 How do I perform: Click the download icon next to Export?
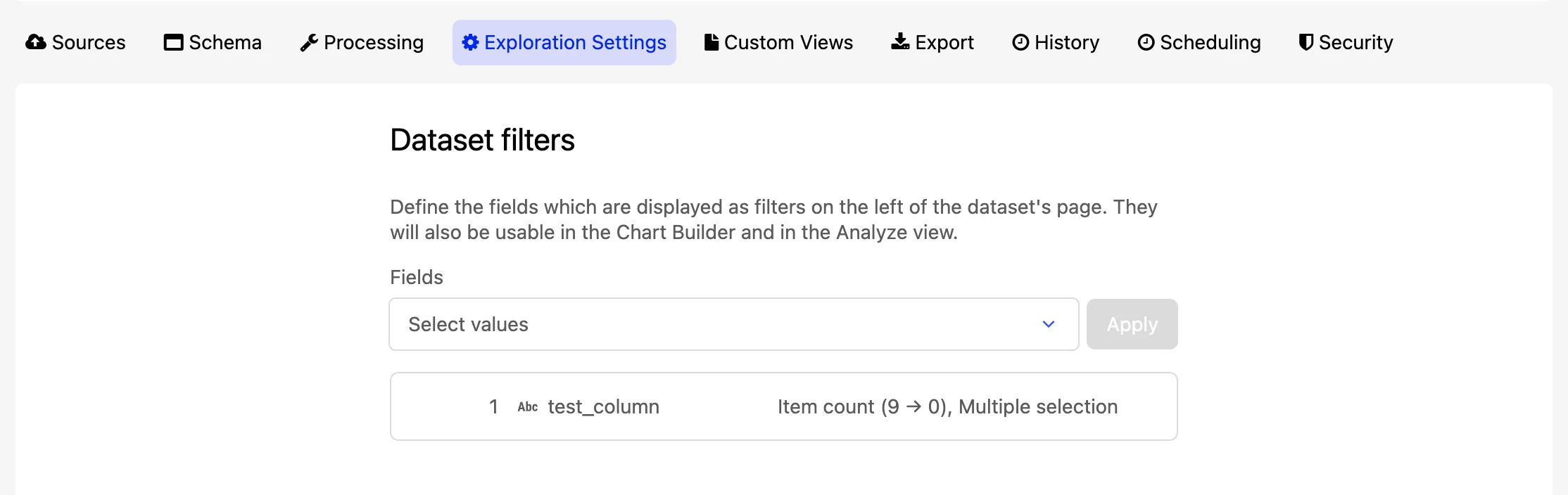coord(900,42)
